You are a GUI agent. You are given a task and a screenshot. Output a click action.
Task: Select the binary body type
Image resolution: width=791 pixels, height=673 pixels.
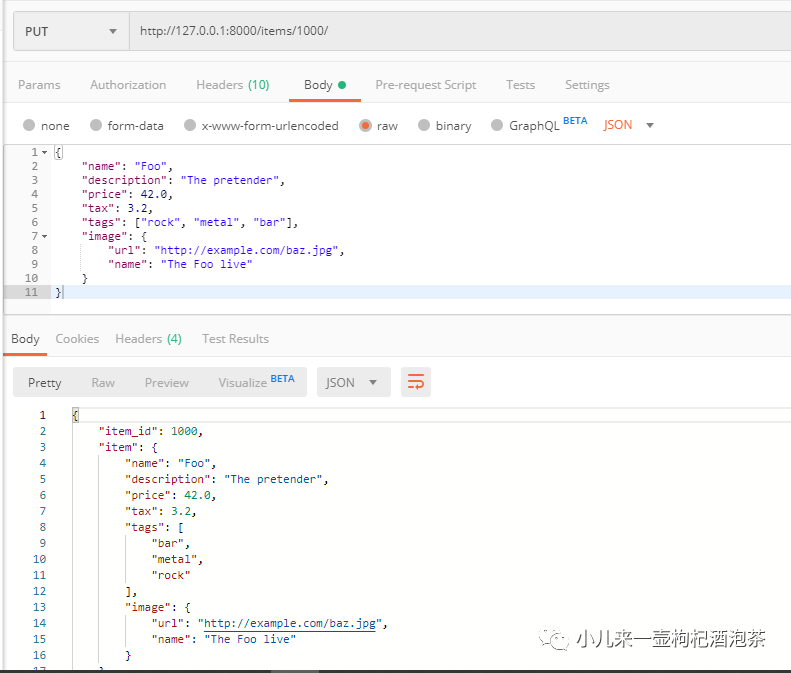coord(424,125)
